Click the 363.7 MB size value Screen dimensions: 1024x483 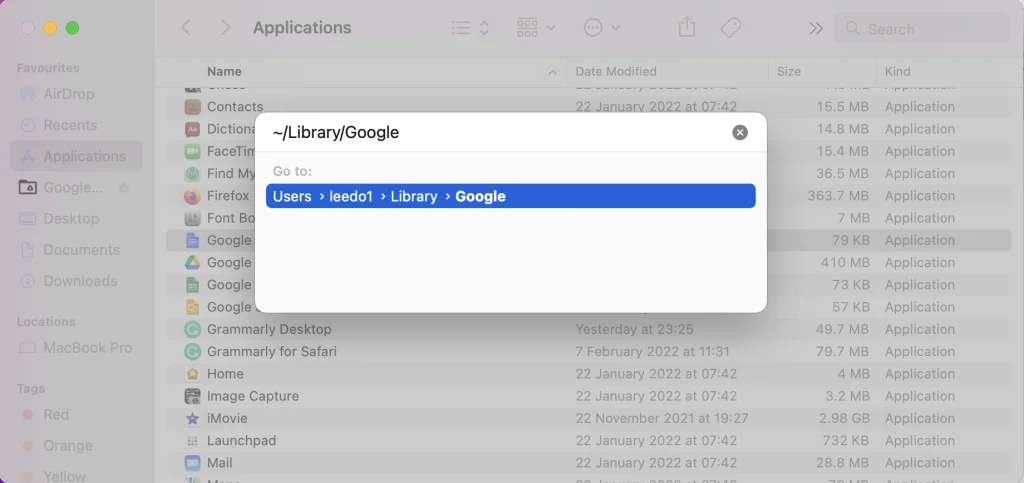[839, 196]
